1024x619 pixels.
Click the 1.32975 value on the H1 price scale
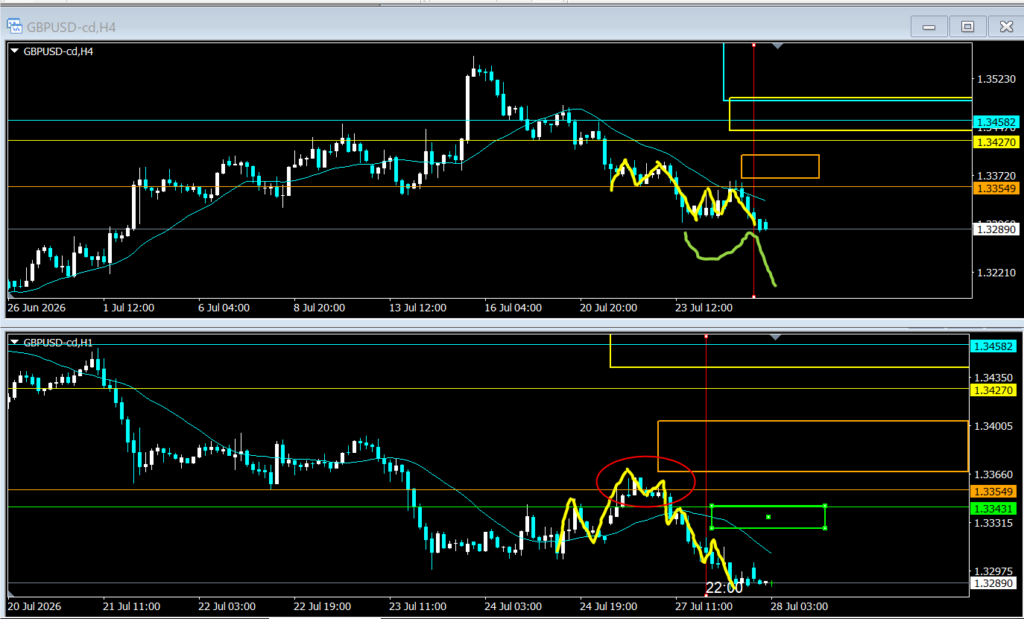point(994,571)
